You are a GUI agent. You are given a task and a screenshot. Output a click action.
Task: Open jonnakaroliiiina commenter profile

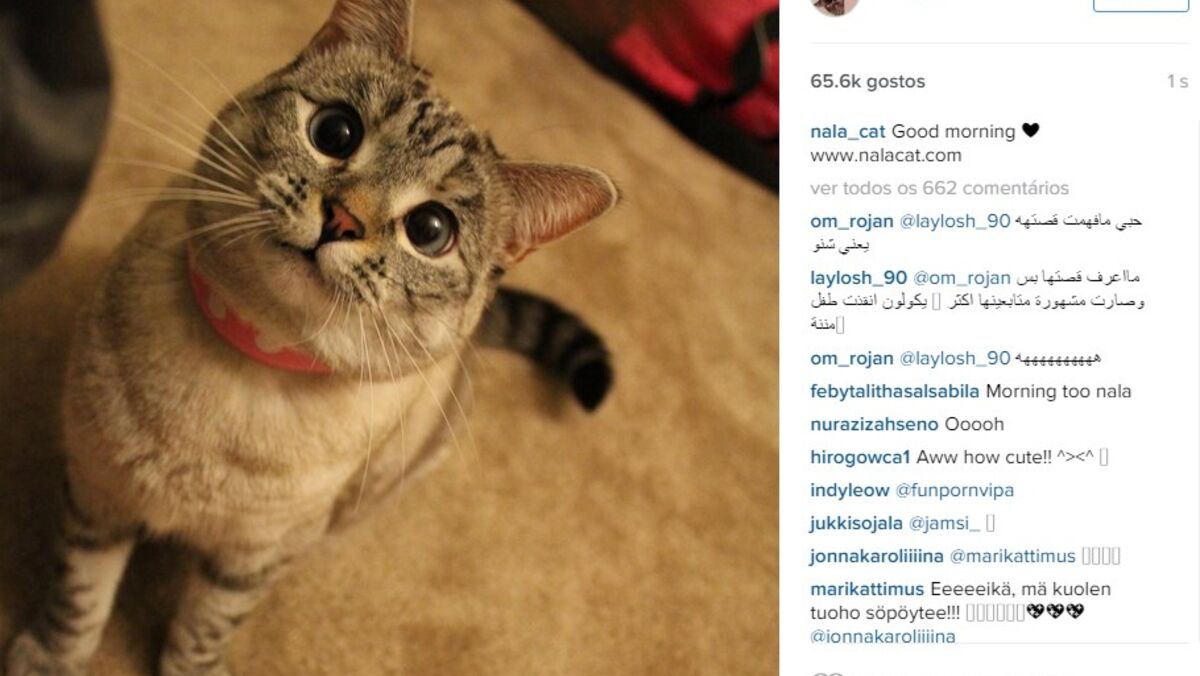point(877,557)
